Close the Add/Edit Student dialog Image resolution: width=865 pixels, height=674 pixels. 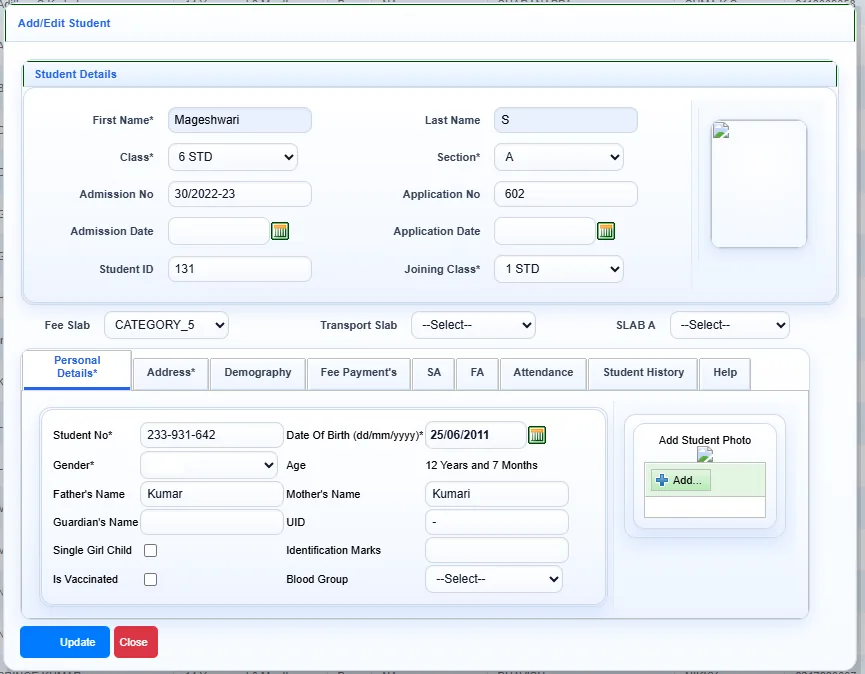click(x=136, y=642)
